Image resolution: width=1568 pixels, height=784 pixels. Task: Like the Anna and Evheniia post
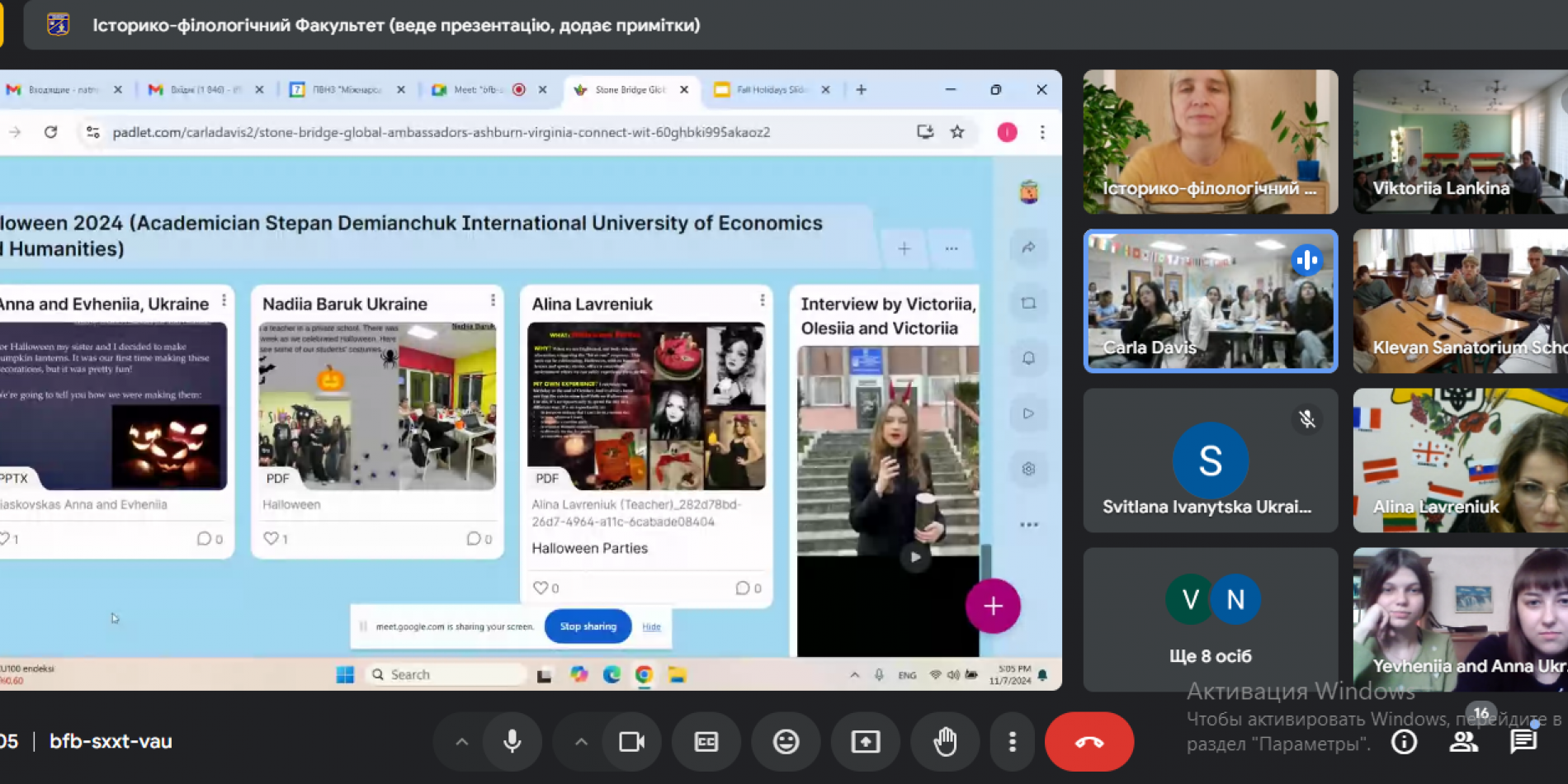(5, 538)
